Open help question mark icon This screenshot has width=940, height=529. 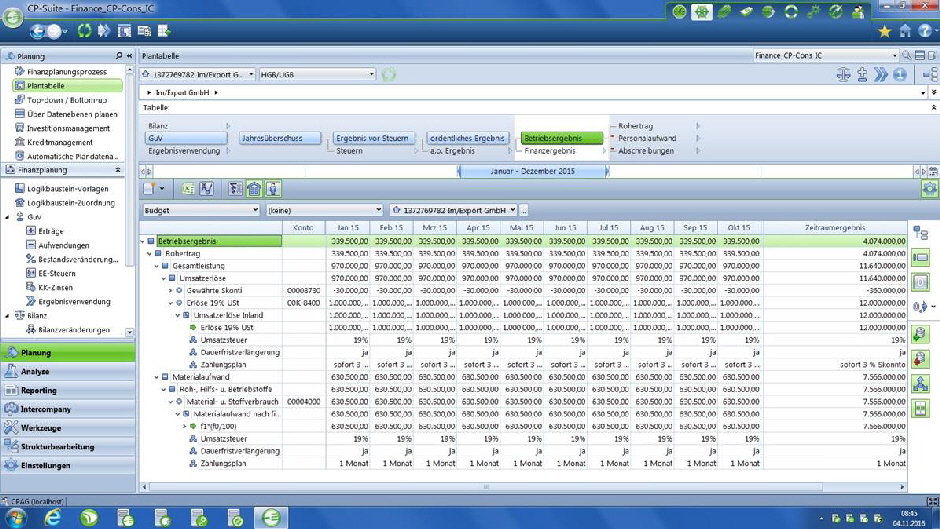click(x=926, y=31)
